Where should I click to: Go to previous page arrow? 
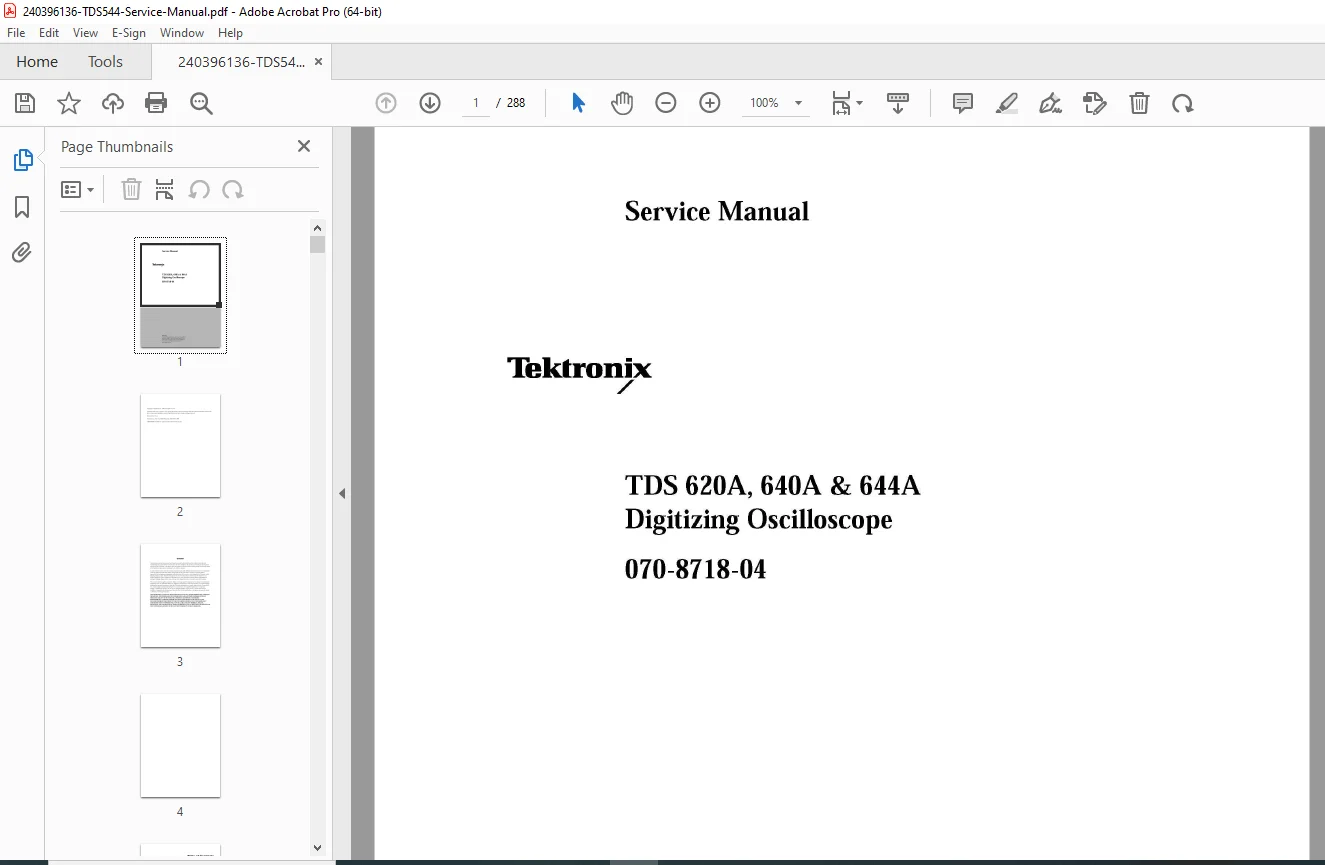[x=386, y=103]
